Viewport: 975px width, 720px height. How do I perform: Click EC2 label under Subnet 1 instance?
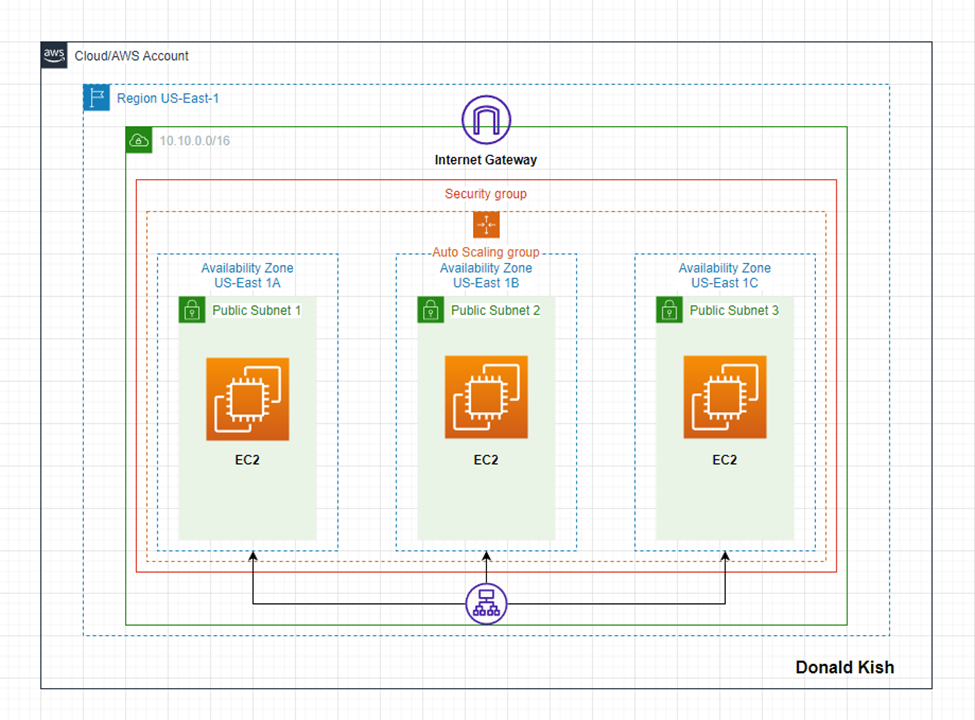pyautogui.click(x=247, y=460)
